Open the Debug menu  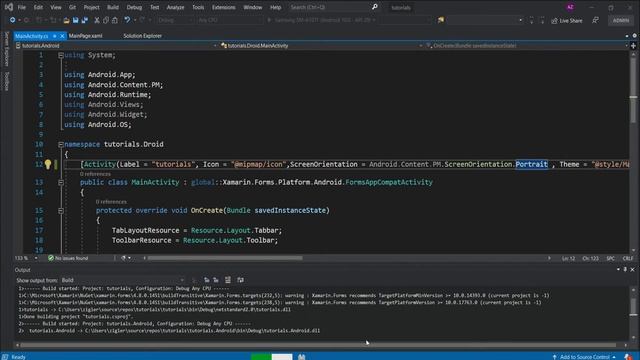tap(134, 7)
